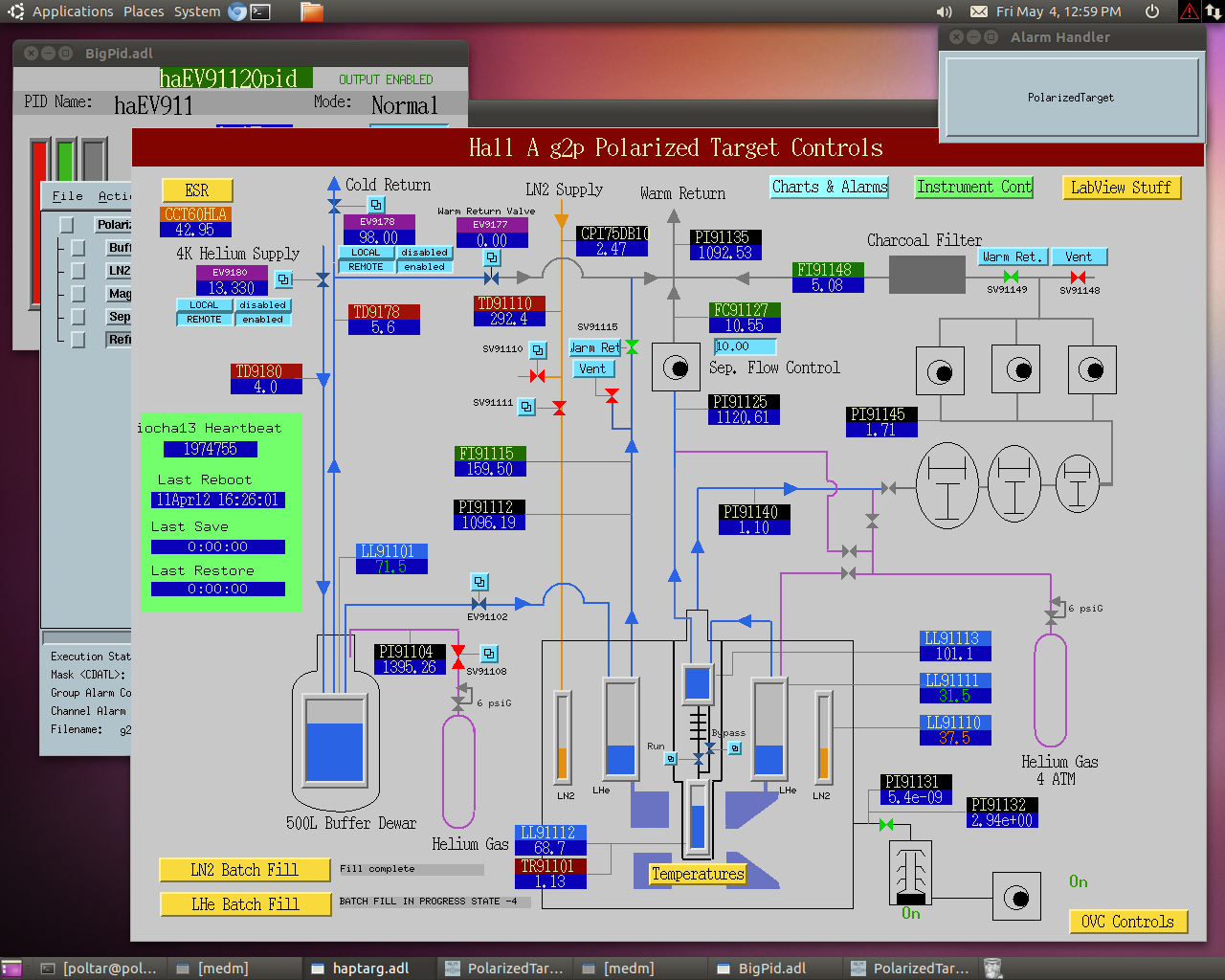1225x980 pixels.
Task: Open the file manager folder icon in top panel
Action: [312, 11]
